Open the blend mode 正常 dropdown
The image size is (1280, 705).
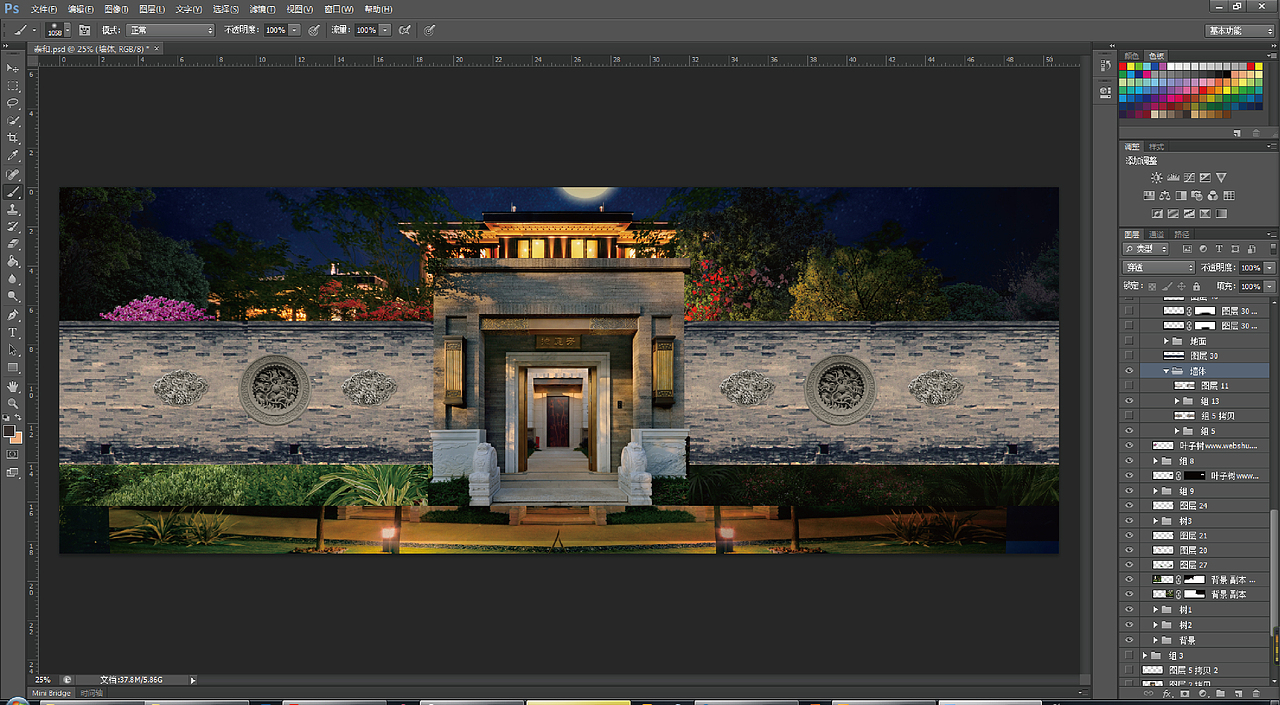[x=170, y=30]
